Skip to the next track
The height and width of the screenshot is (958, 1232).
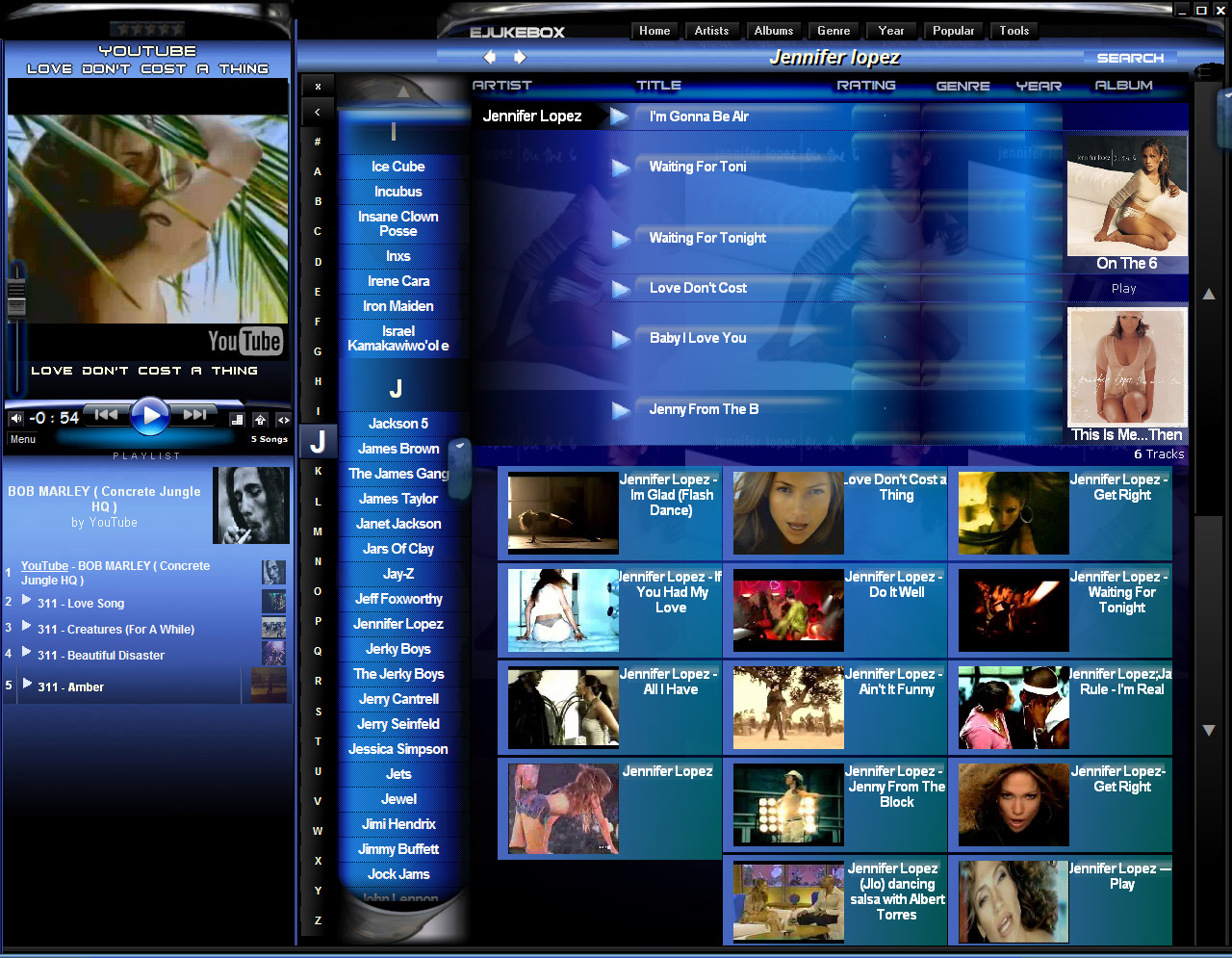click(193, 415)
